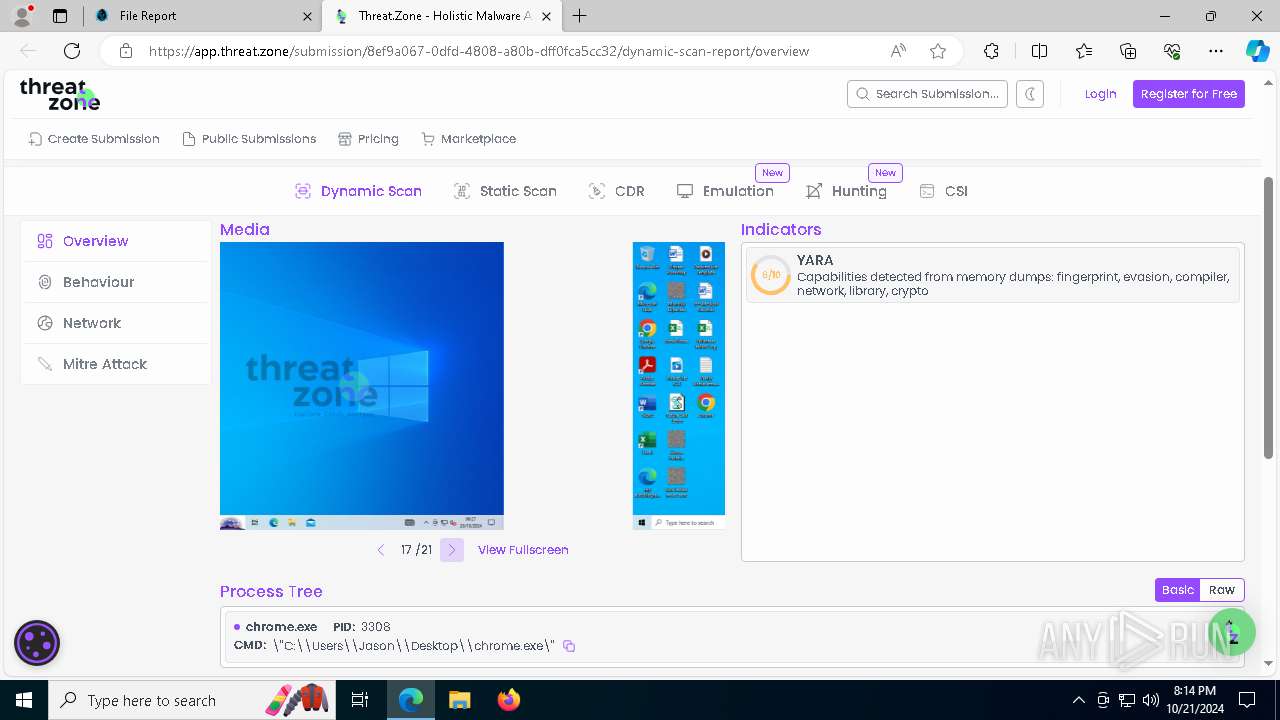
Task: Switch to the Emulation tab
Action: 725,191
